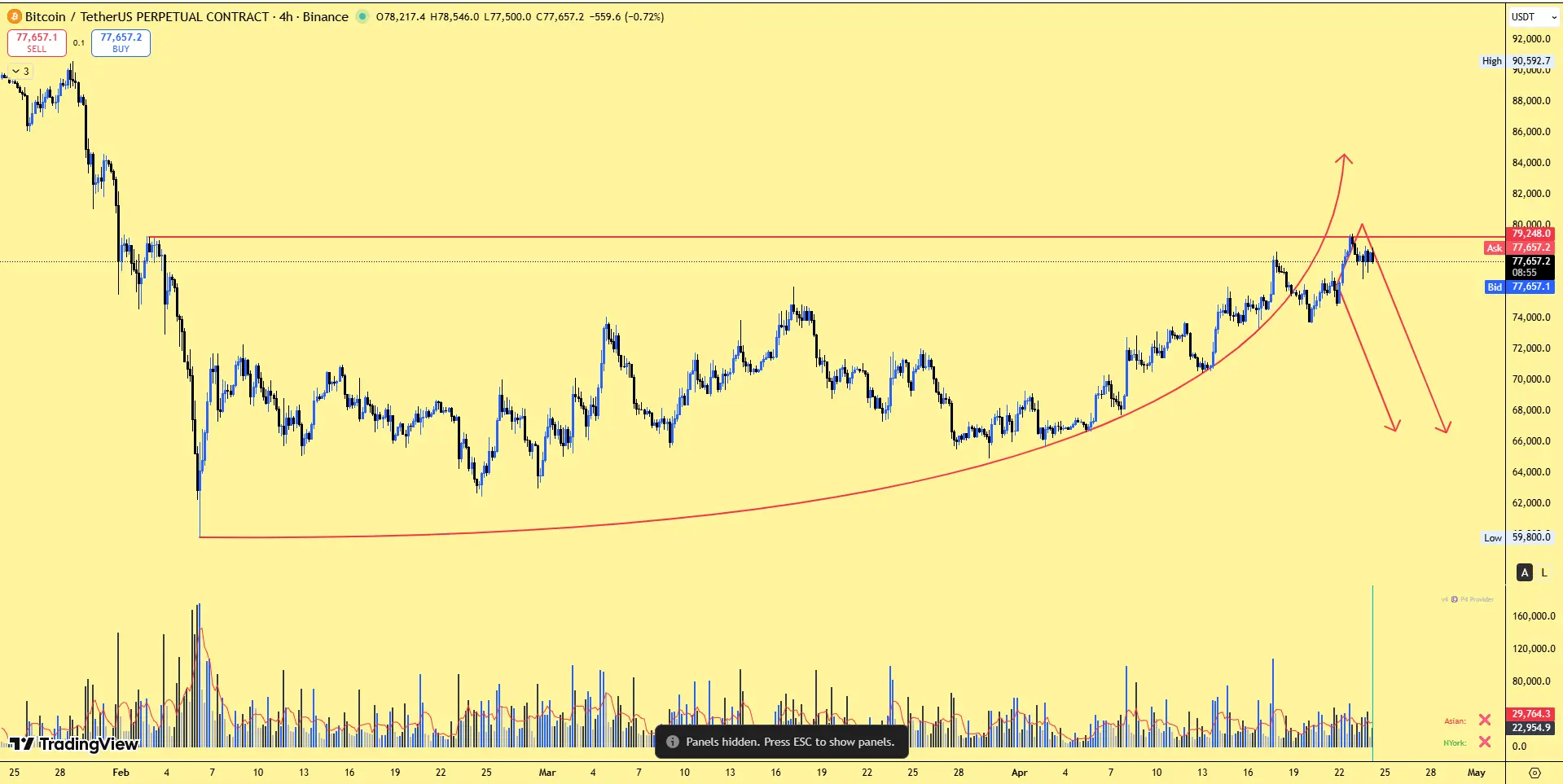1563x784 pixels.
Task: Open chart settings gear icon on time axis
Action: [1534, 773]
